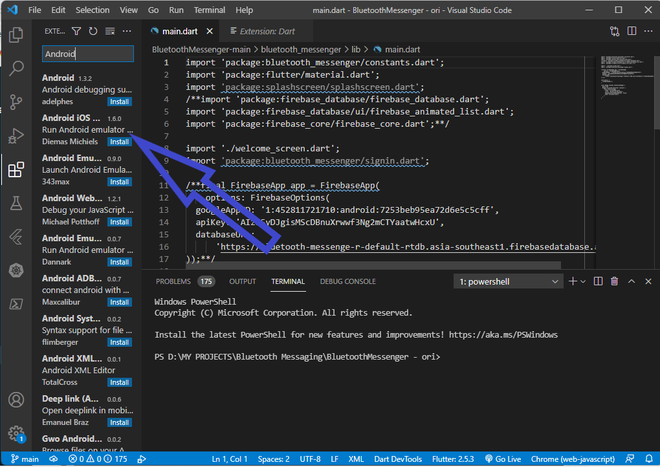
Task: Install Android iOS Emulator by Diemas Michiels
Action: coord(120,141)
